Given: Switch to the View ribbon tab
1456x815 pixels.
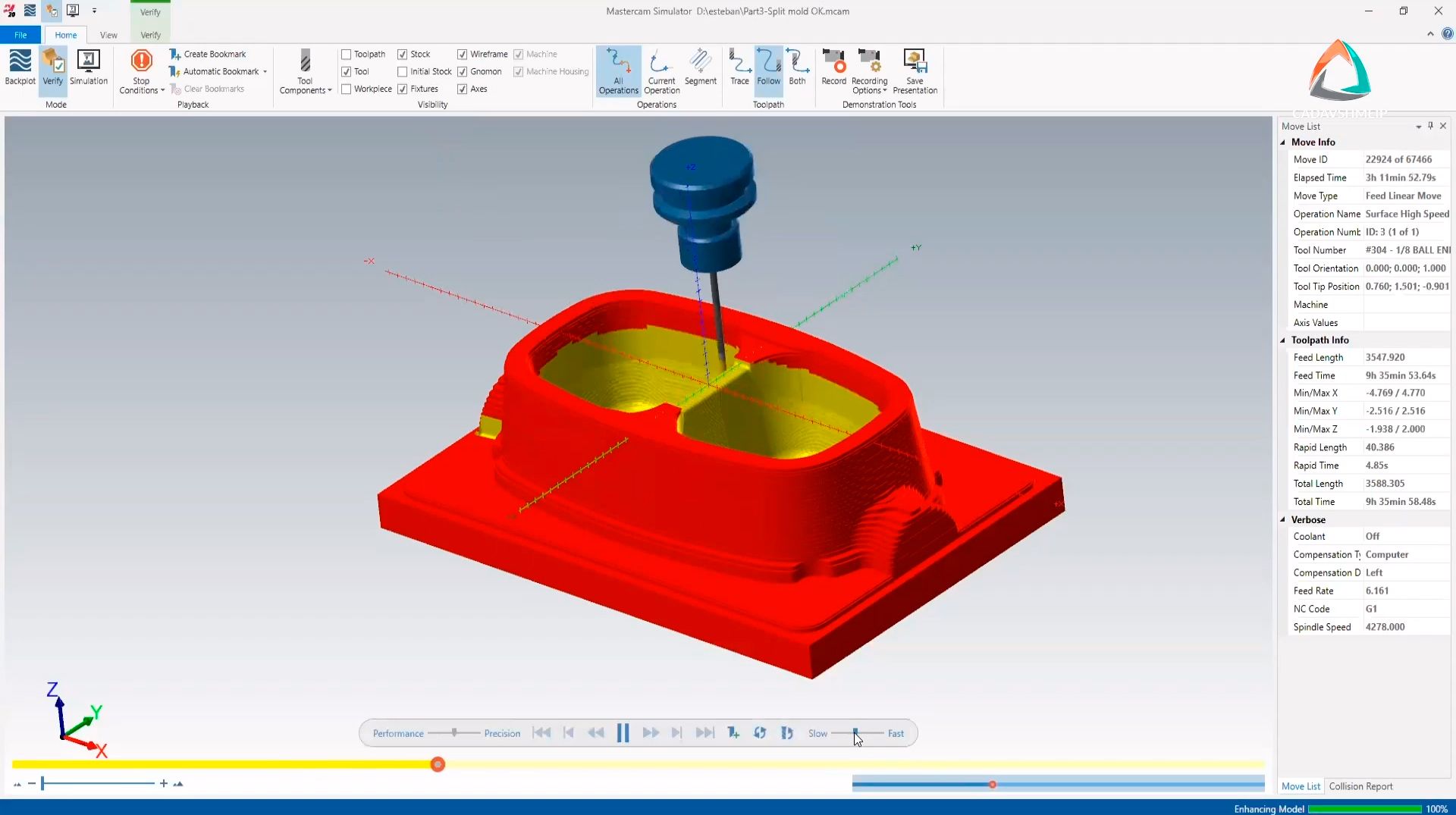Looking at the screenshot, I should pos(108,35).
